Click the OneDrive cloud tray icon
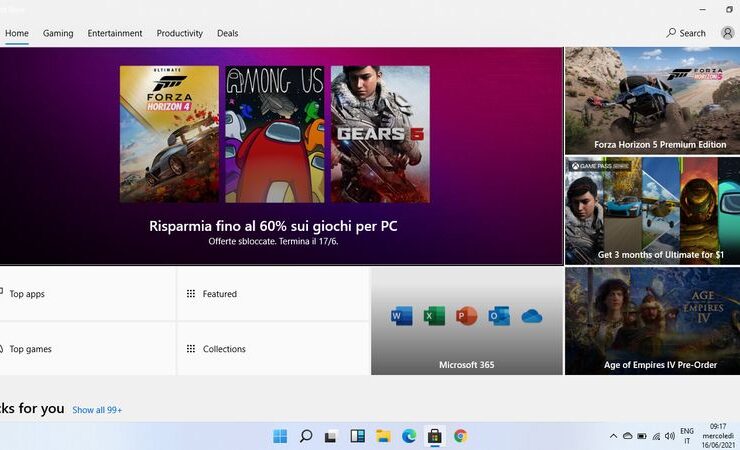The height and width of the screenshot is (450, 740). pos(627,436)
